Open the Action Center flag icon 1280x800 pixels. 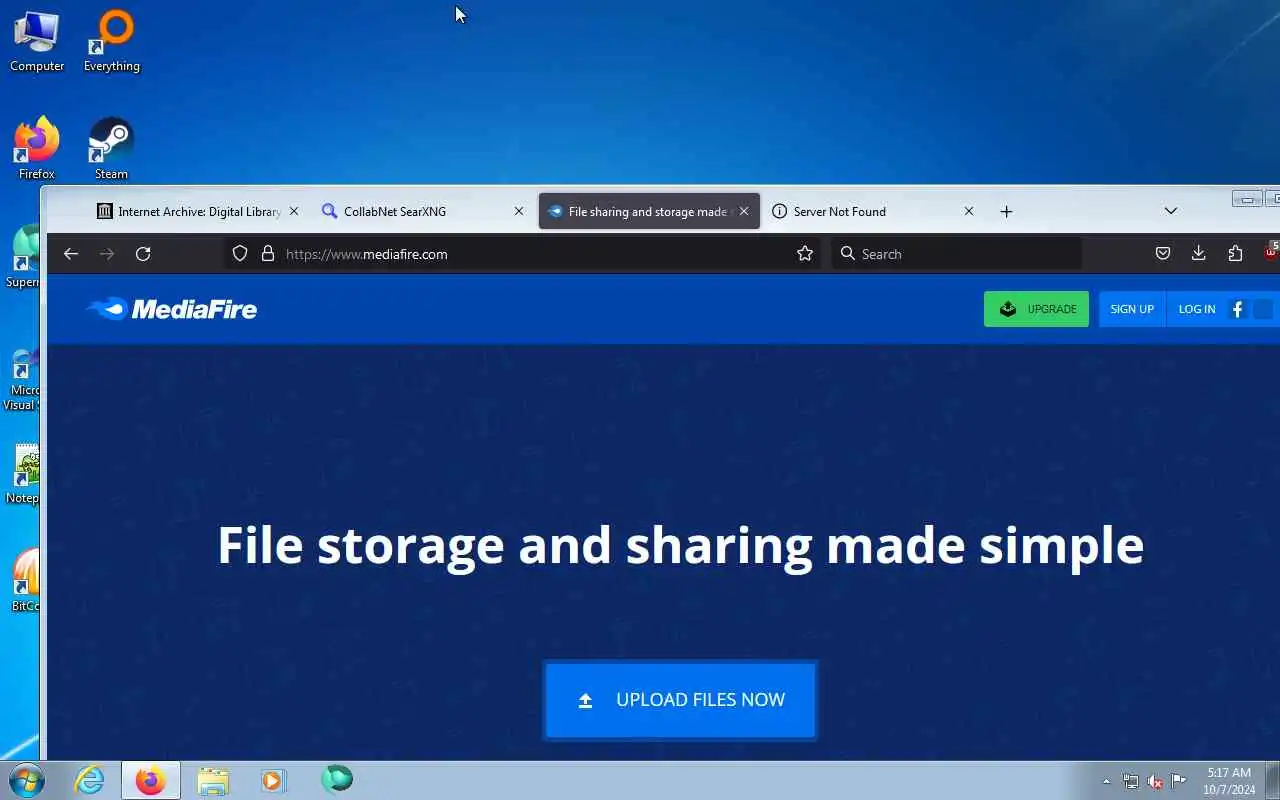point(1179,781)
